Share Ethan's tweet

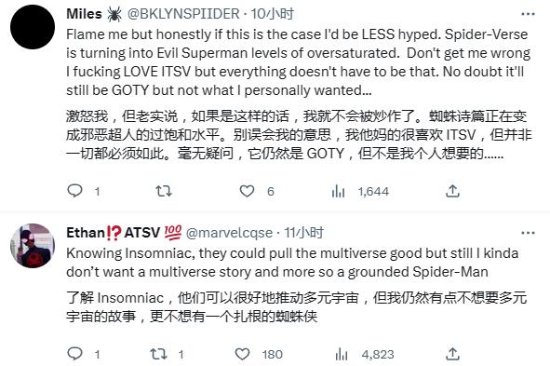(x=452, y=354)
